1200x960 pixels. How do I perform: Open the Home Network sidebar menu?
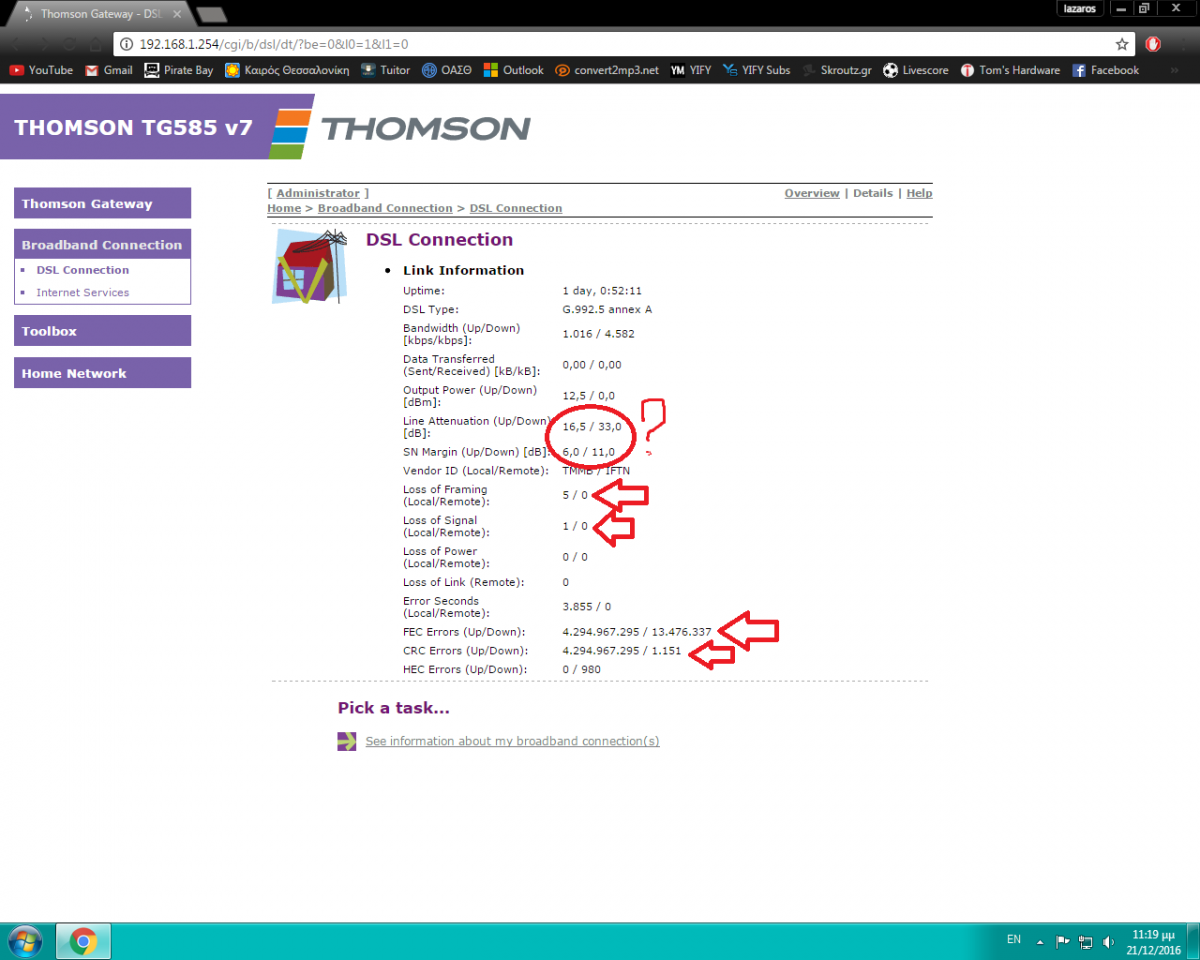click(102, 373)
